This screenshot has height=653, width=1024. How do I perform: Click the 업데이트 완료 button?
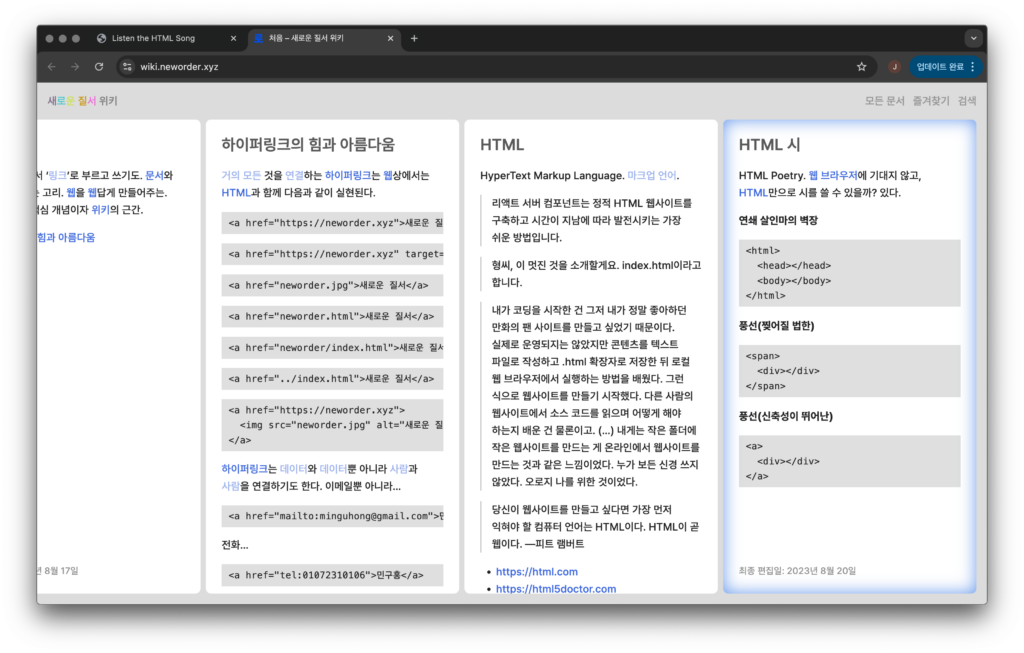pos(939,67)
